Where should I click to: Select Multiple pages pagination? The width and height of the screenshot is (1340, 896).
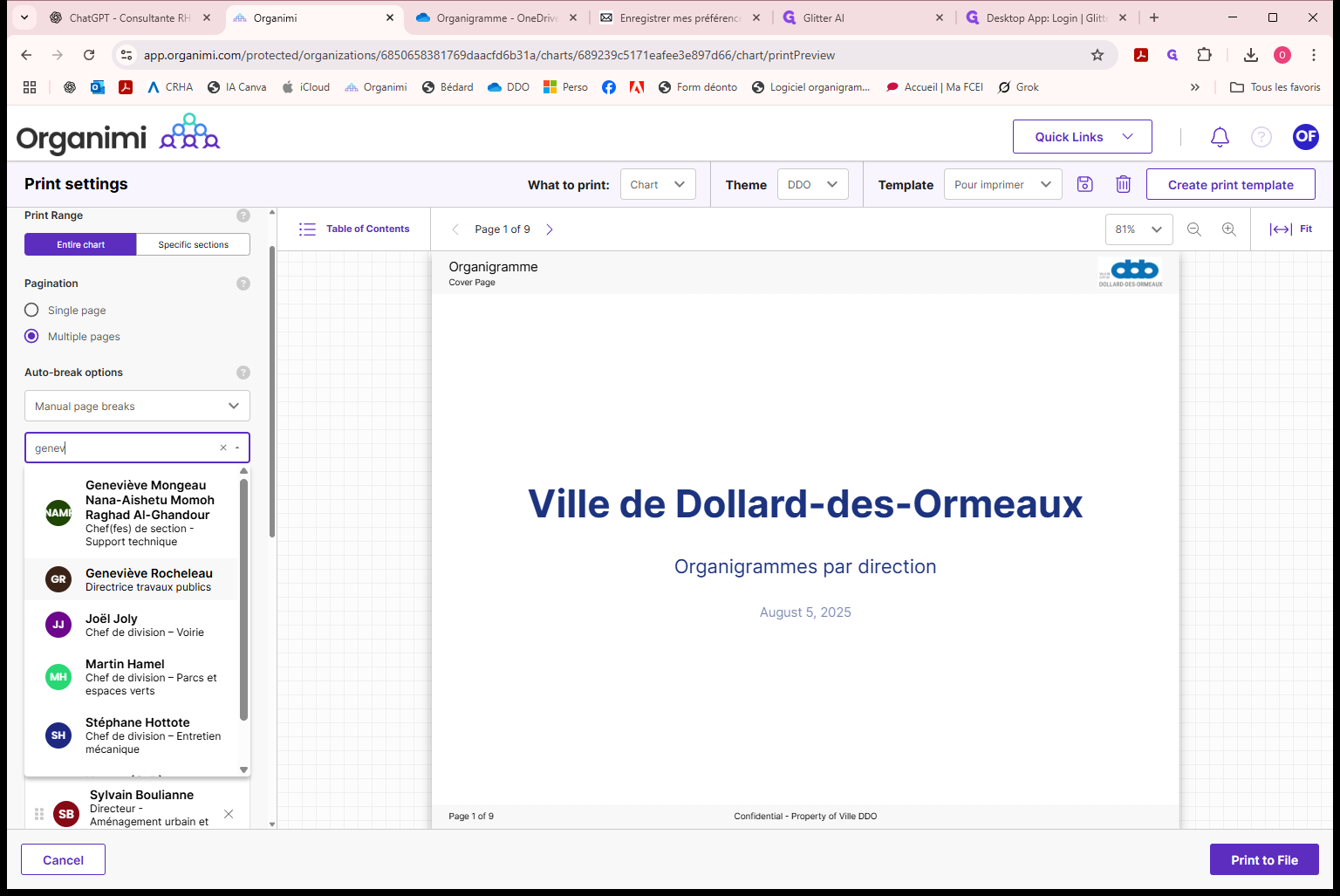pos(31,336)
